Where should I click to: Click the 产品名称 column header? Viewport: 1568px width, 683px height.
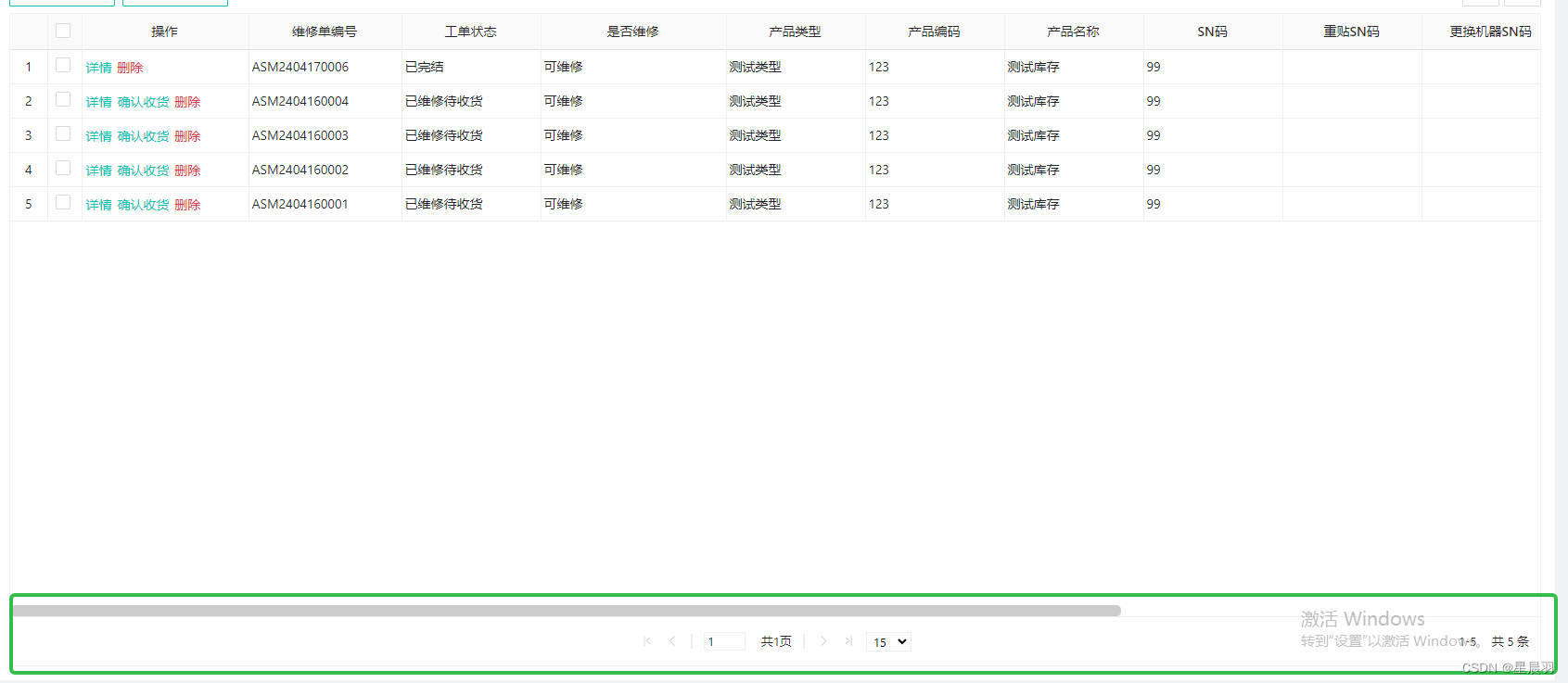click(1074, 32)
